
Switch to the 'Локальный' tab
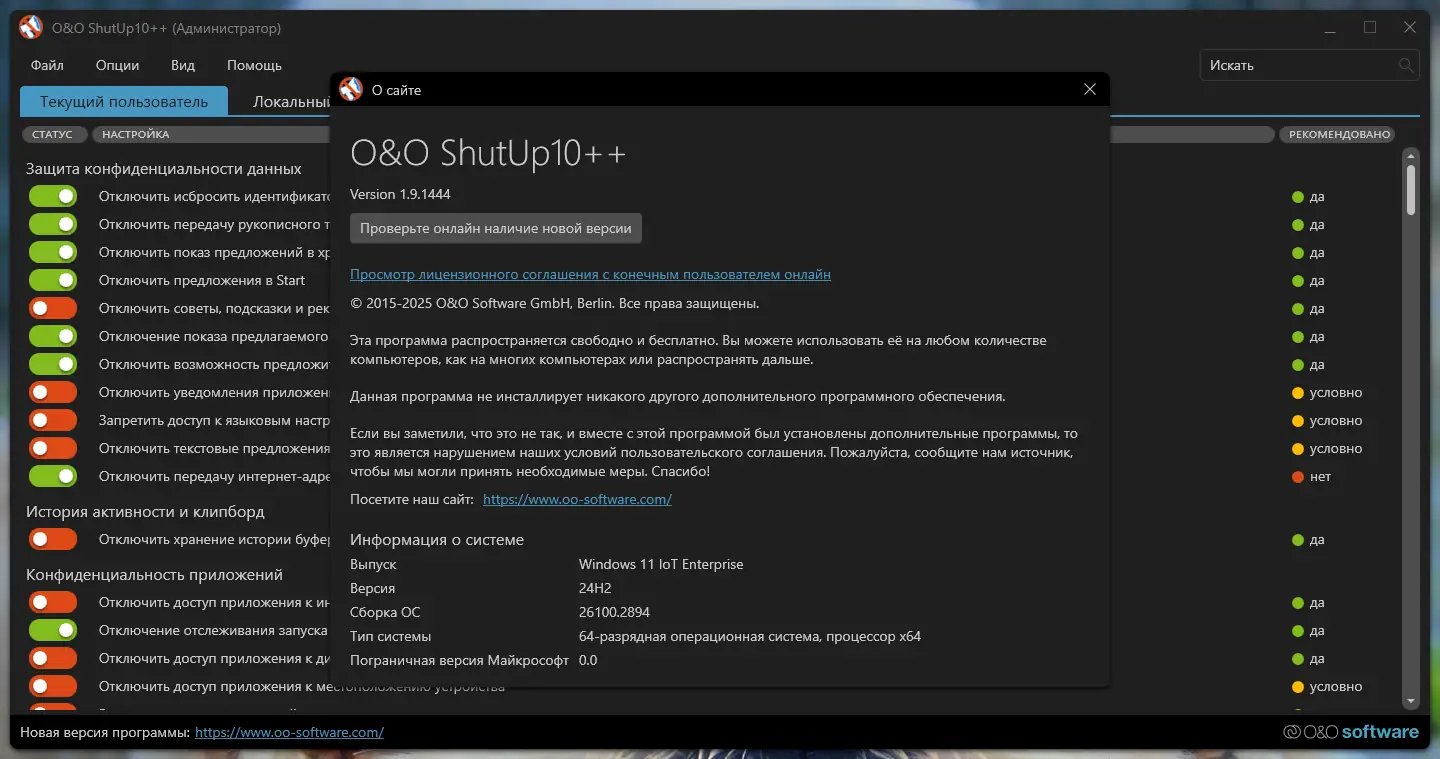[291, 102]
